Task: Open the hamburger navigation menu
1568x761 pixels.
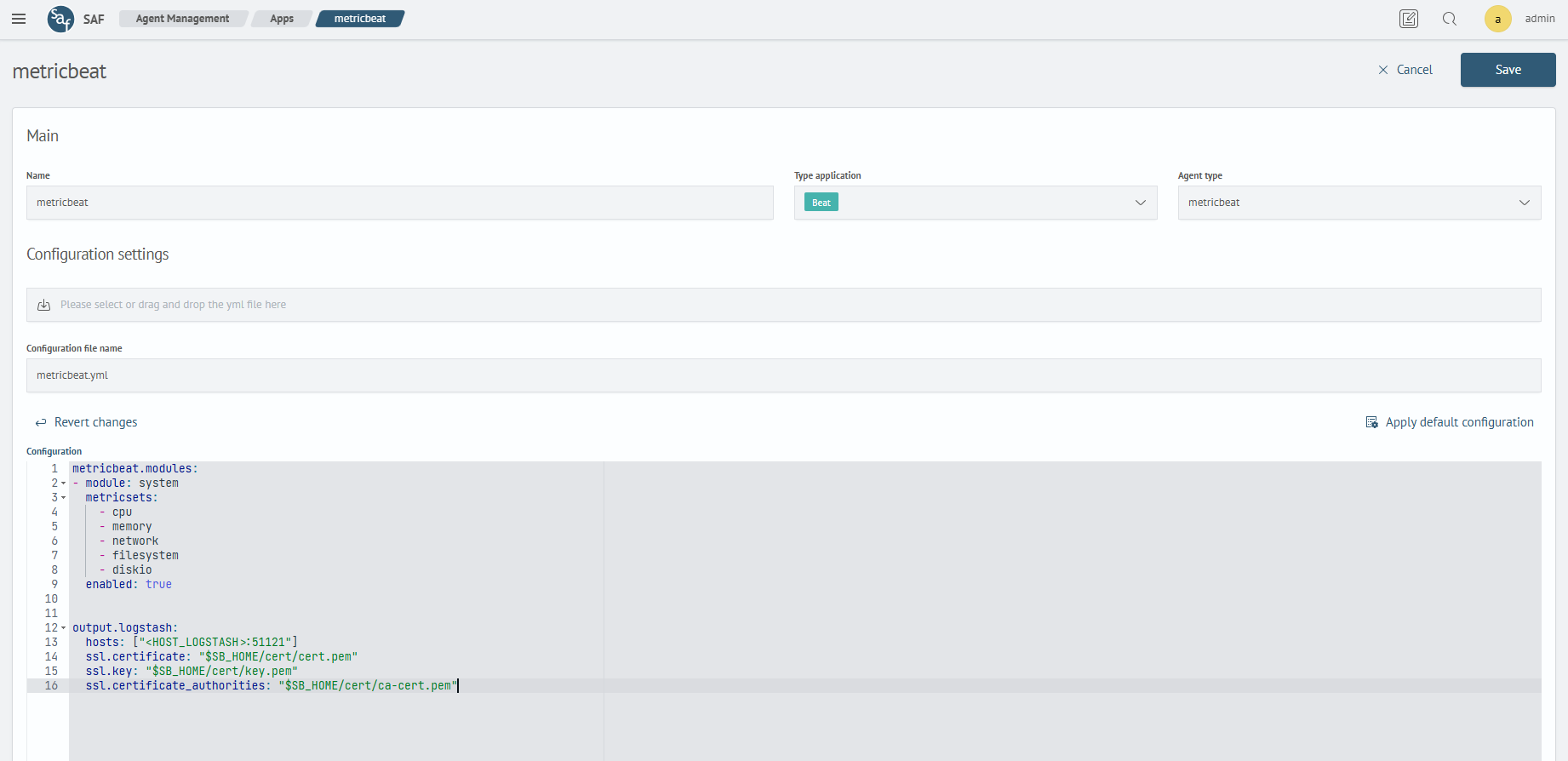Action: click(x=19, y=19)
